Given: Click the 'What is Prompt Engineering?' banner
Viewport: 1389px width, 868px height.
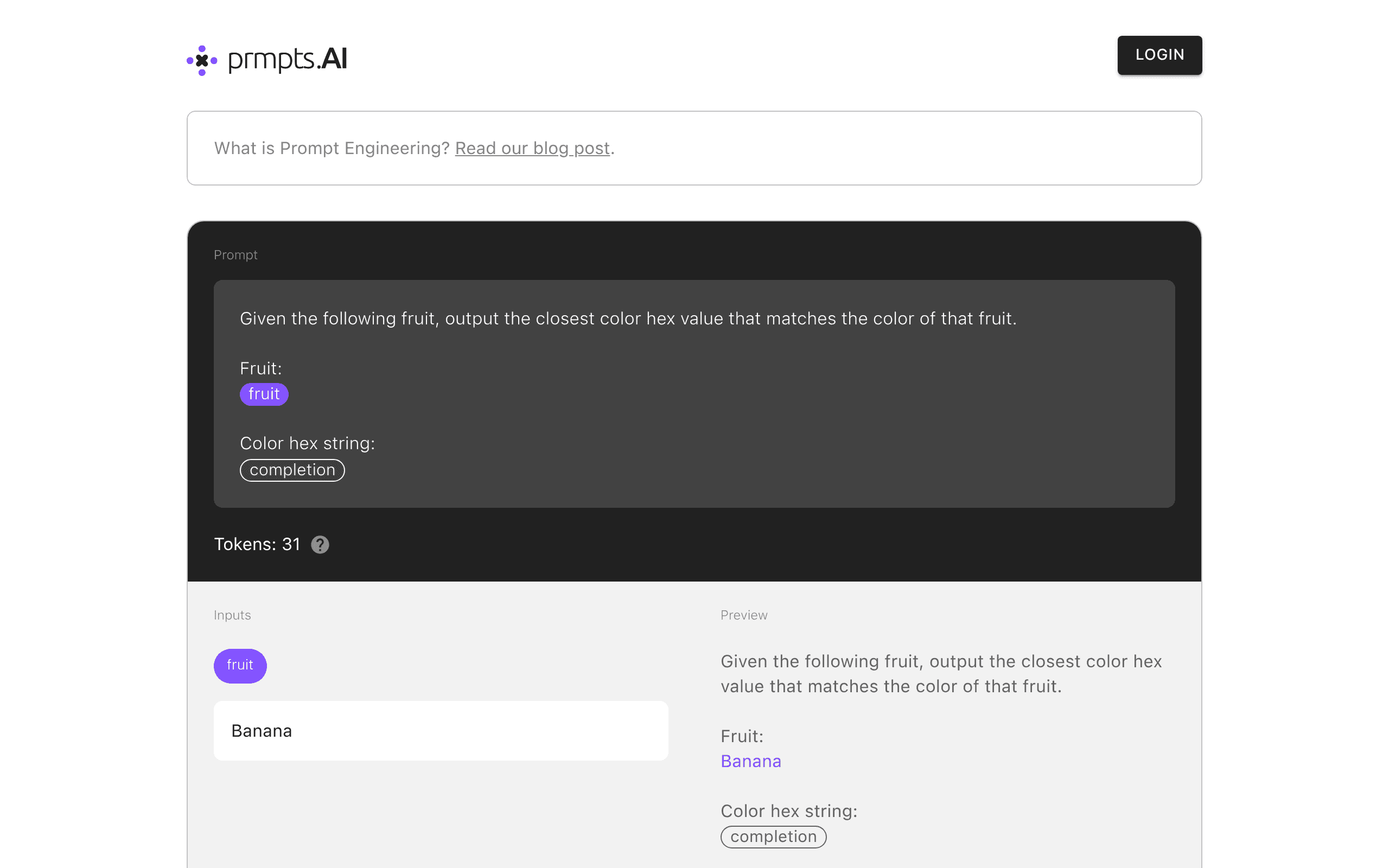Looking at the screenshot, I should (x=694, y=148).
